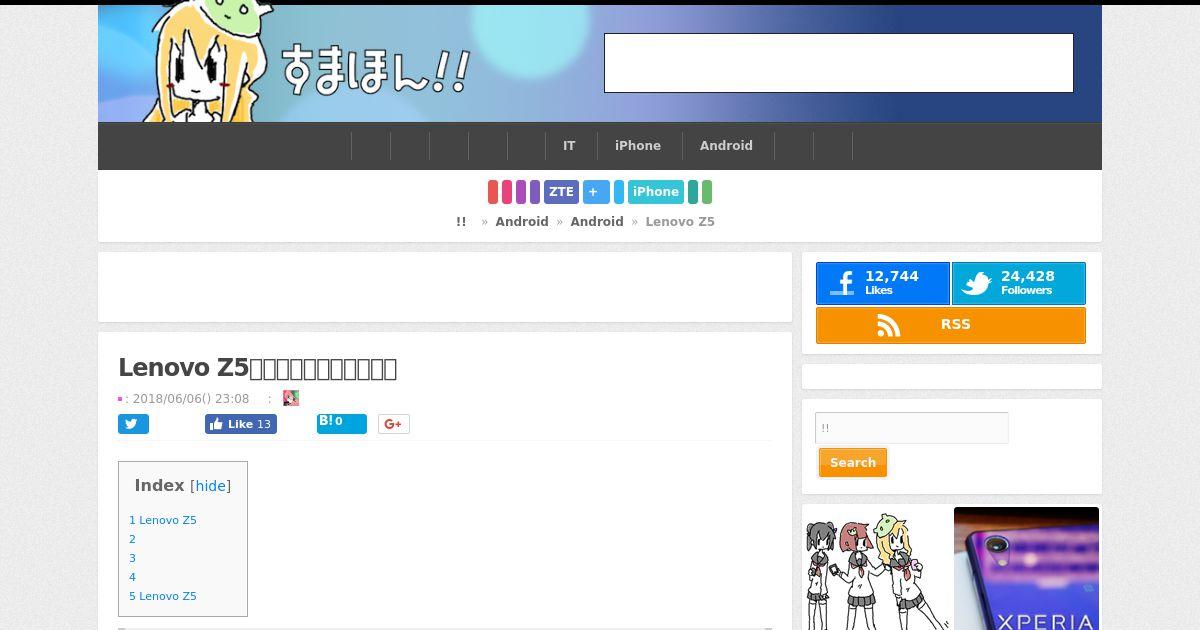Open the Facebook Likes page
The image size is (1200, 630).
click(882, 284)
